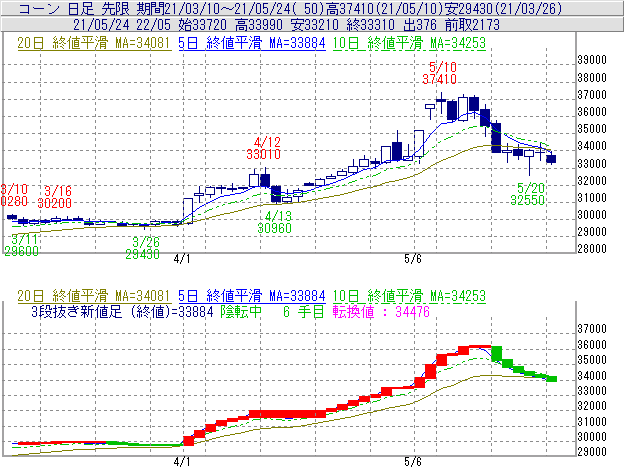Click the first green block after the red peak in lower chart
The width and height of the screenshot is (624, 473).
[x=497, y=354]
